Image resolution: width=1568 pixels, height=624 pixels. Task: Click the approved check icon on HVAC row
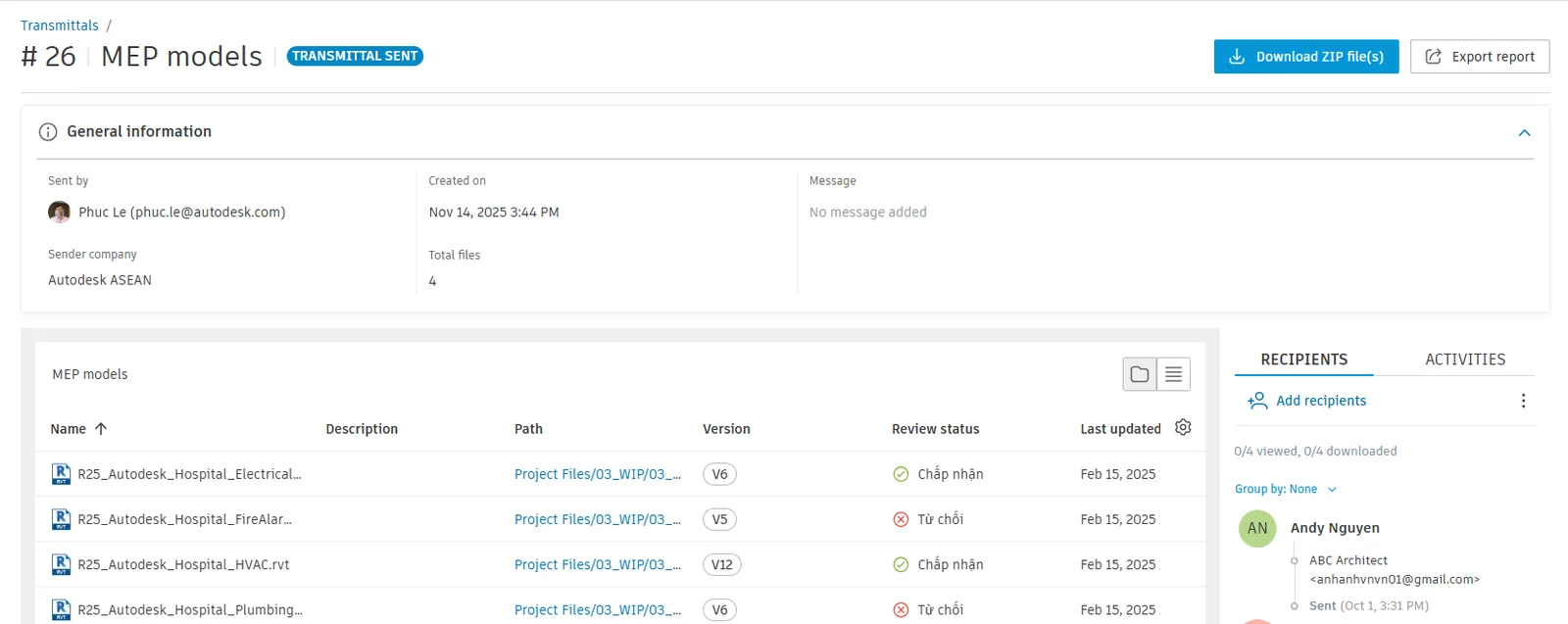[x=901, y=564]
